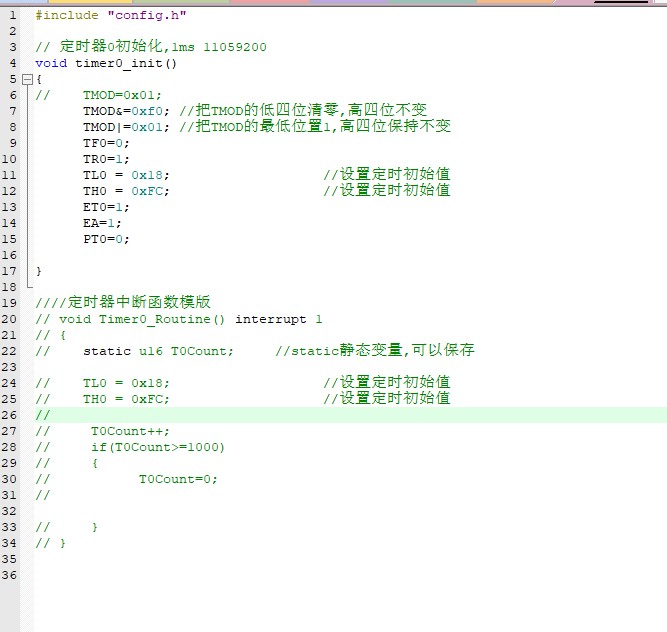667x632 pixels.
Task: Click commented 'TH0 = 0xFC;' on line 25
Action: pyautogui.click(x=126, y=399)
